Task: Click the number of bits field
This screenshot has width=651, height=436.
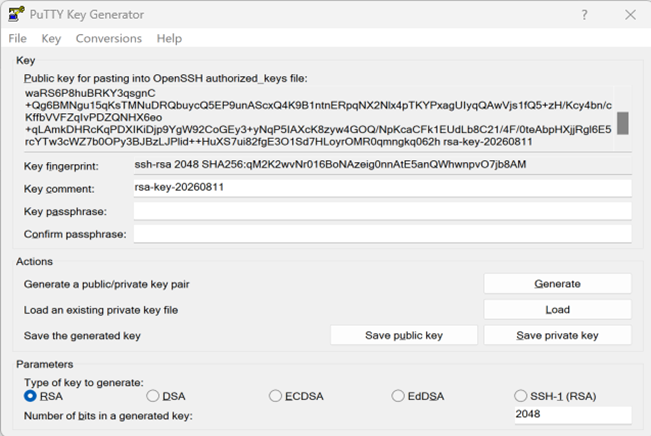Action: (x=573, y=415)
